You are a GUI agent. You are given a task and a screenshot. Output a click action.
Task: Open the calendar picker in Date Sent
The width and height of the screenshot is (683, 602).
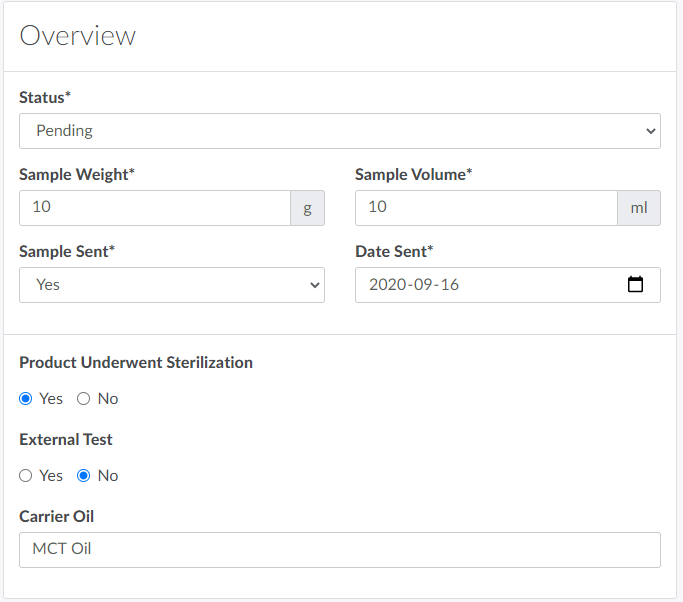(x=635, y=285)
